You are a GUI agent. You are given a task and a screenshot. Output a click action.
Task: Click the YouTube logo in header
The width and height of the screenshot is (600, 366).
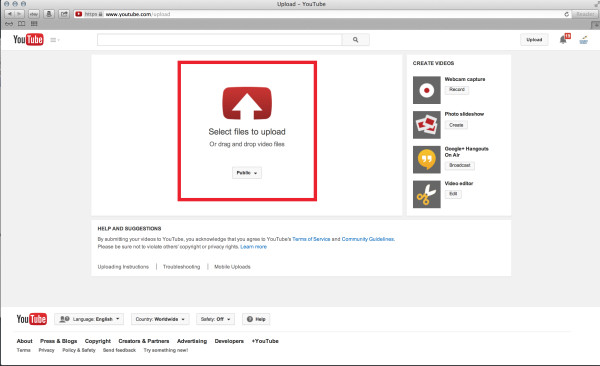coord(28,39)
